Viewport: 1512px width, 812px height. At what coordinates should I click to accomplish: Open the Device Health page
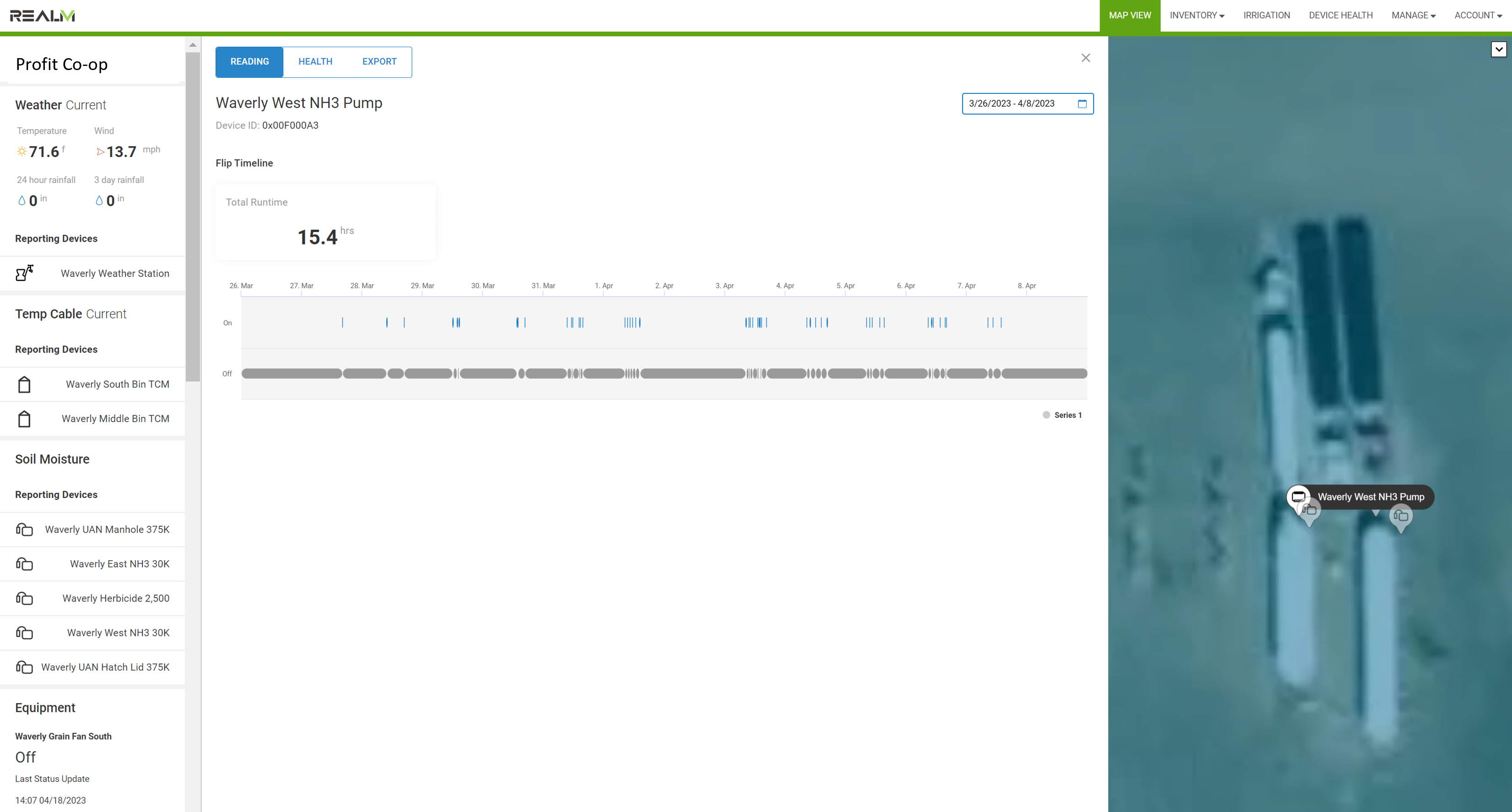(x=1340, y=16)
